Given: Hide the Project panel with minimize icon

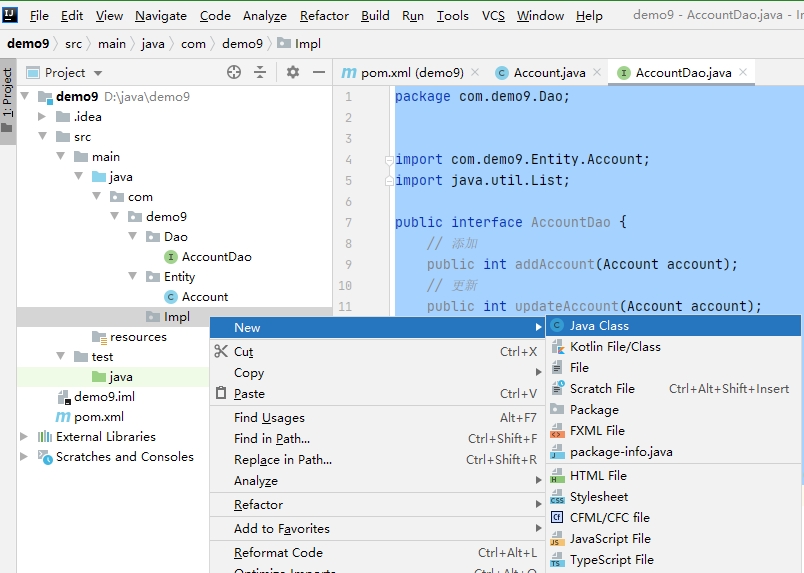Looking at the screenshot, I should [319, 72].
